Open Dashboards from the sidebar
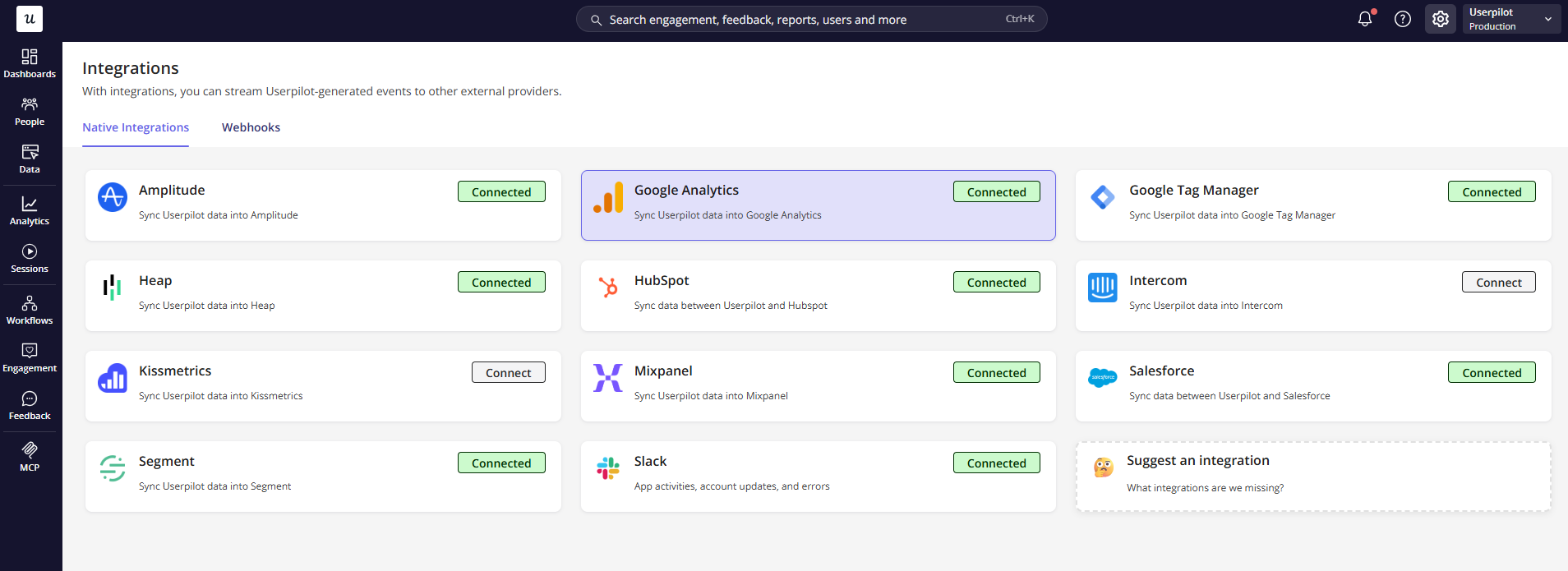Image resolution: width=1568 pixels, height=571 pixels. point(30,63)
